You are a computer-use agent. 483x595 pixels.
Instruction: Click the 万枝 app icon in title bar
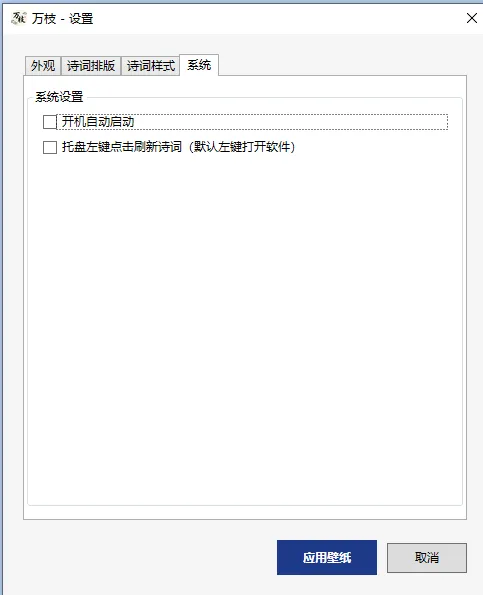(19, 18)
